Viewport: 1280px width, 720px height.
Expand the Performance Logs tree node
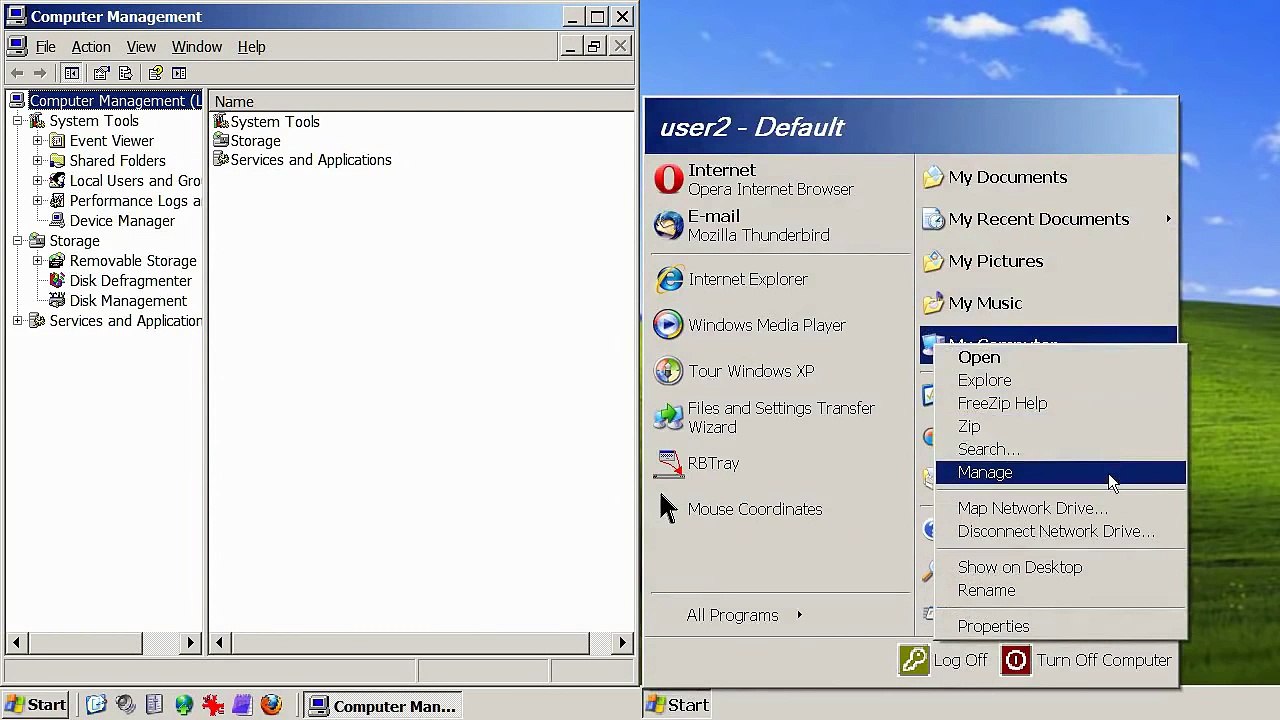[x=37, y=201]
